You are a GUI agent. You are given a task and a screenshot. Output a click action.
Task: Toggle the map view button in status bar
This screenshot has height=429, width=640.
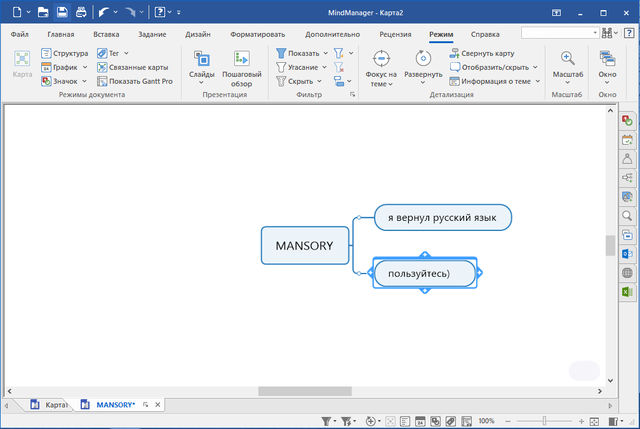click(x=390, y=421)
